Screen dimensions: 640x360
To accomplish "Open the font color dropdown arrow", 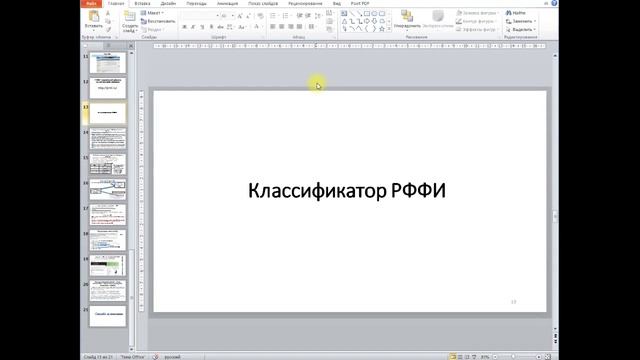I will 261,27.
